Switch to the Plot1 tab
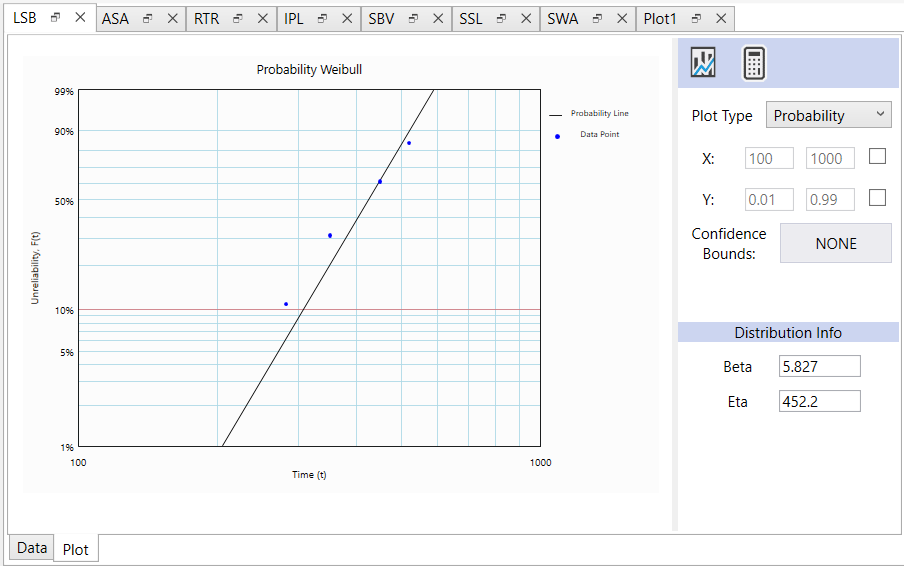This screenshot has width=904, height=566. coord(660,18)
